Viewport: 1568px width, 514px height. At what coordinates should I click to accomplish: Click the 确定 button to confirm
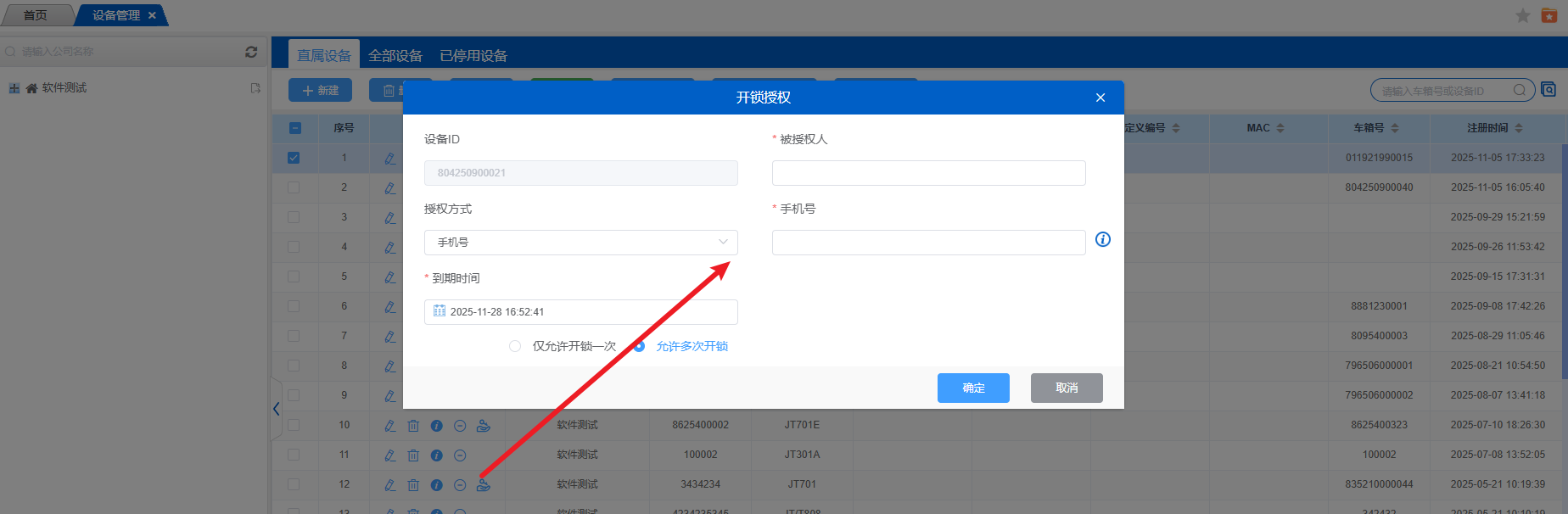[x=973, y=388]
